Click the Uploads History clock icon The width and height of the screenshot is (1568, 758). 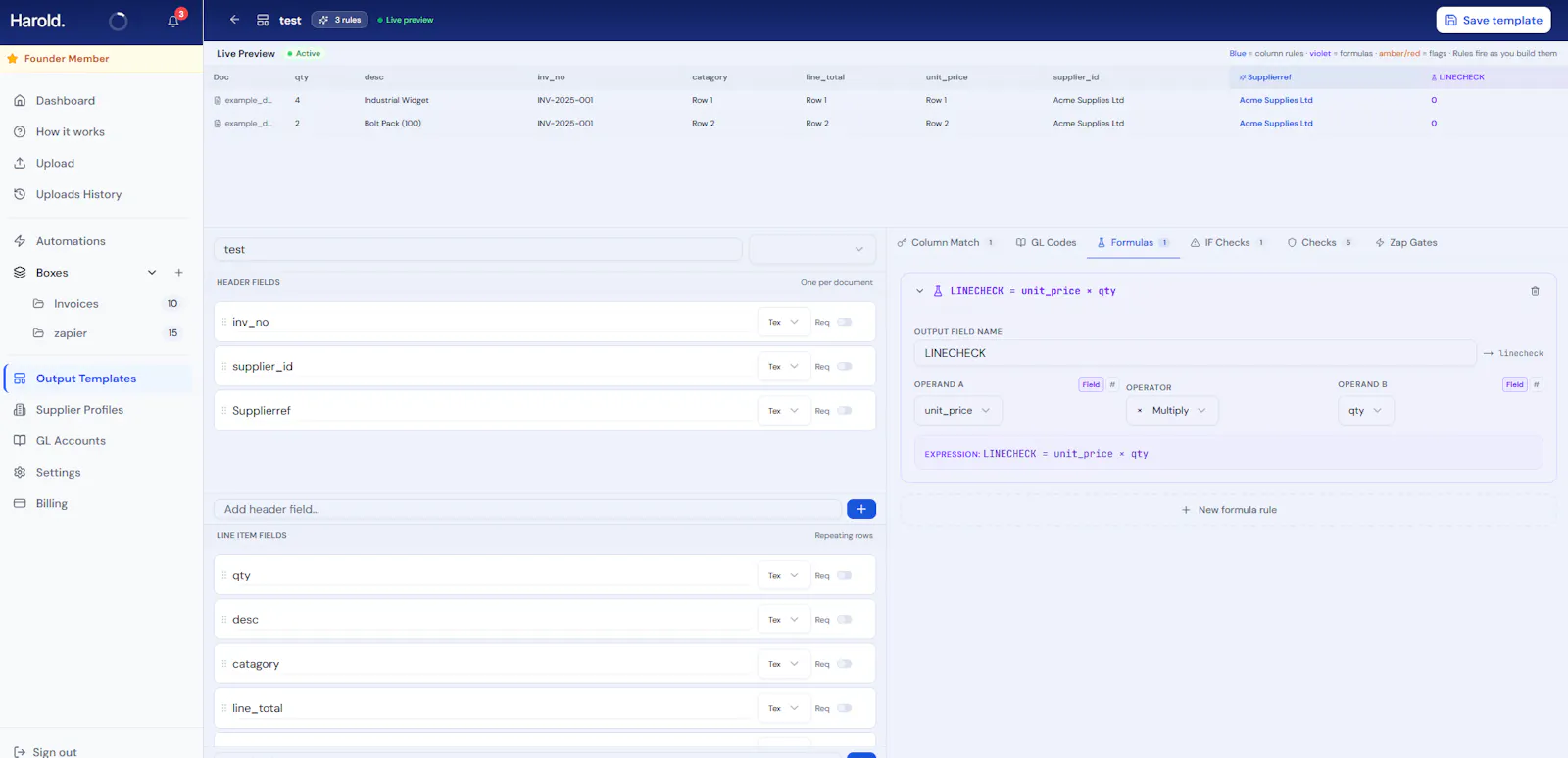(x=20, y=195)
